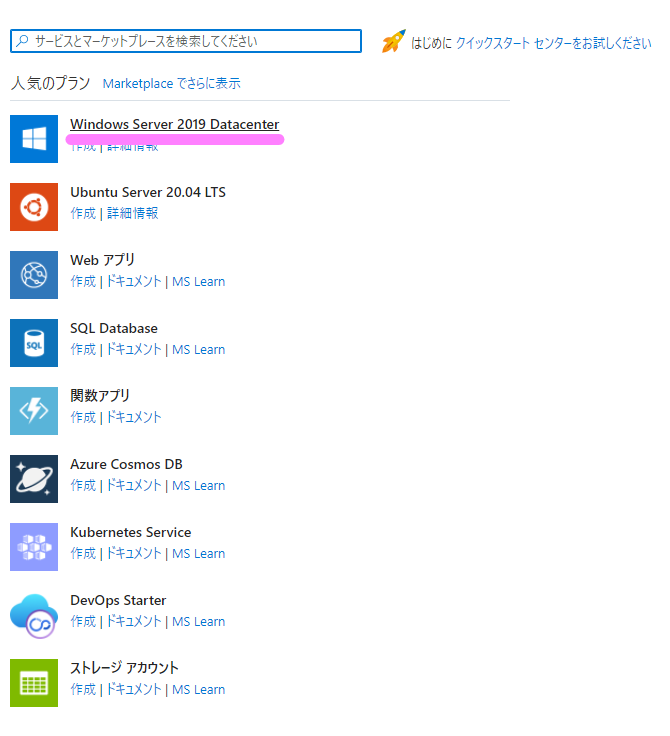Click the 人気のプラン heading
Image resolution: width=670 pixels, height=736 pixels.
click(x=50, y=83)
